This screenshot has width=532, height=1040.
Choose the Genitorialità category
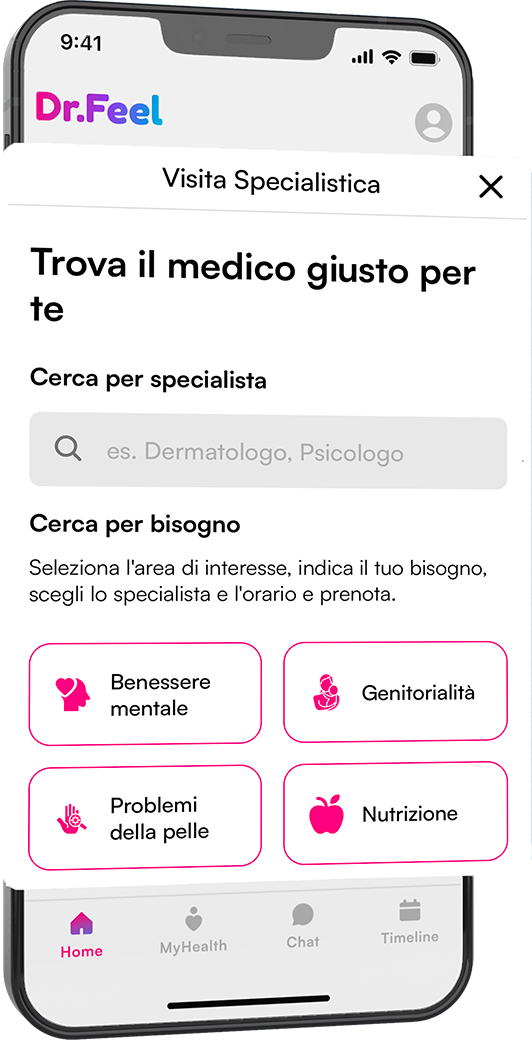coord(395,691)
